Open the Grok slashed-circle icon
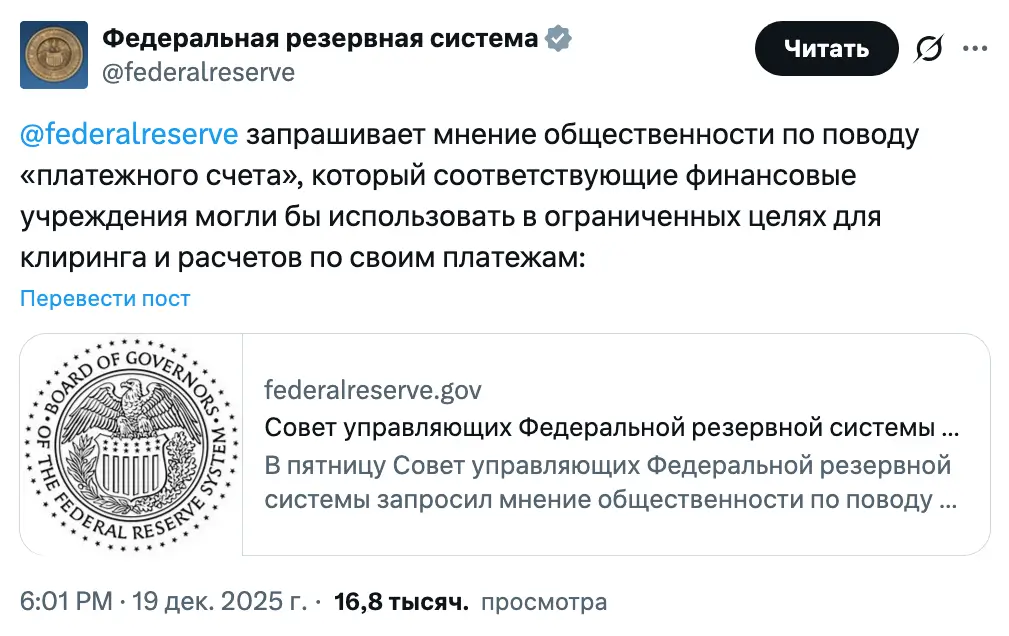 point(929,49)
